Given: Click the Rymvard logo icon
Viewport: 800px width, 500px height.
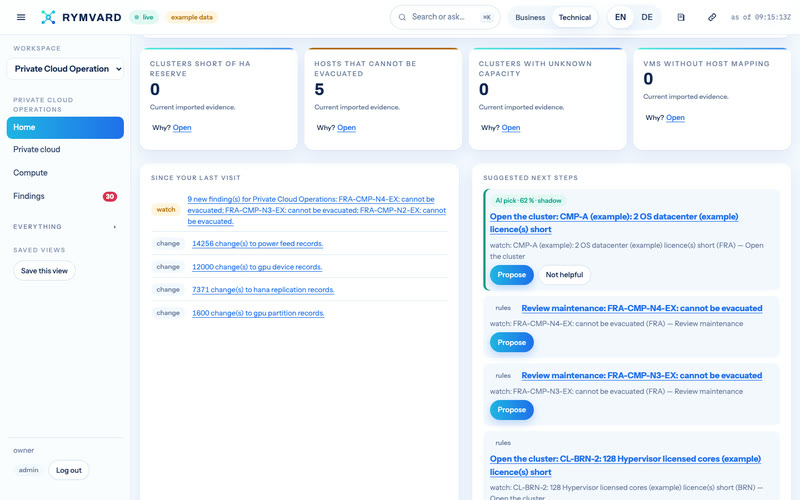Looking at the screenshot, I should (x=48, y=17).
